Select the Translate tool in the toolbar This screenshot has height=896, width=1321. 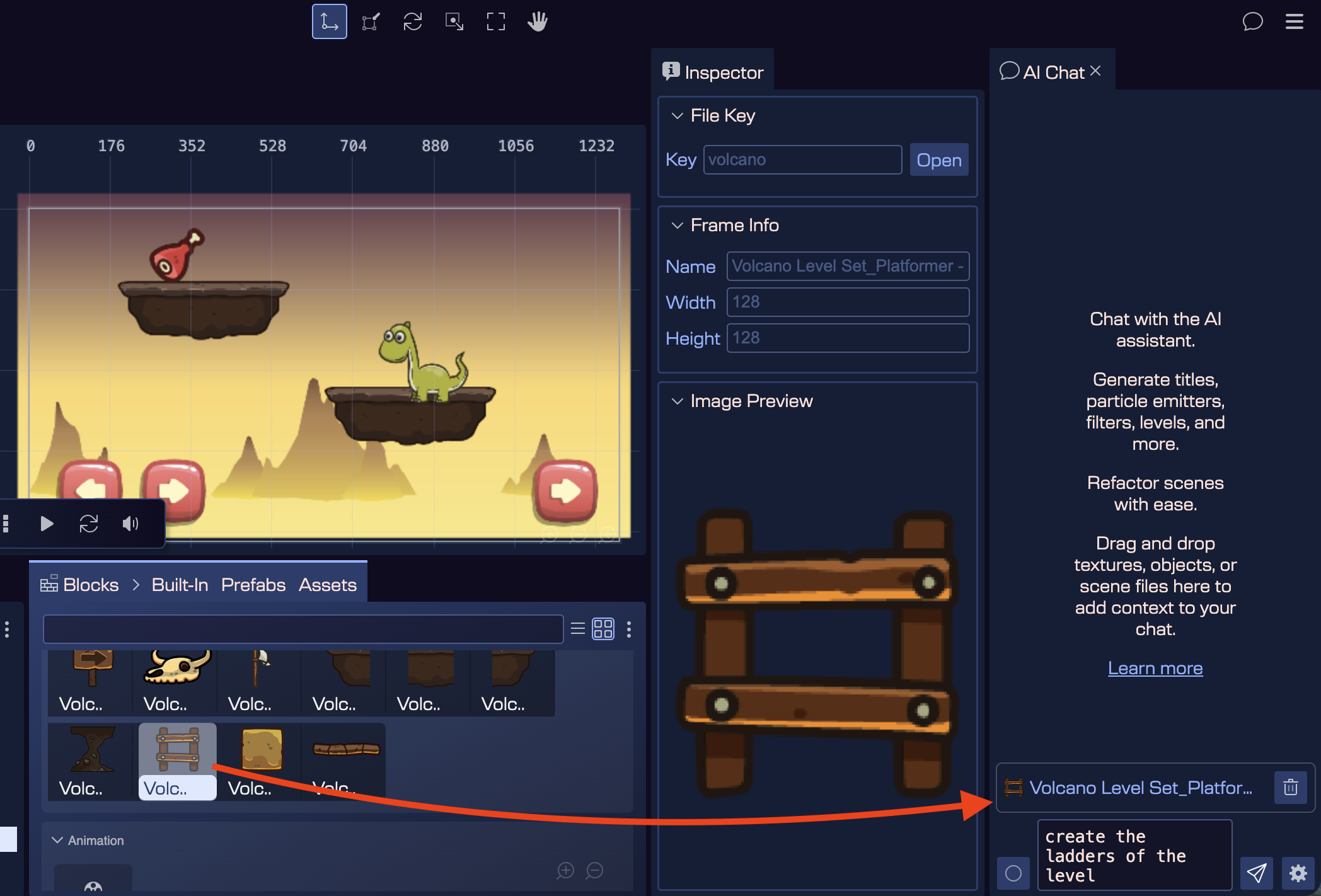[x=329, y=21]
